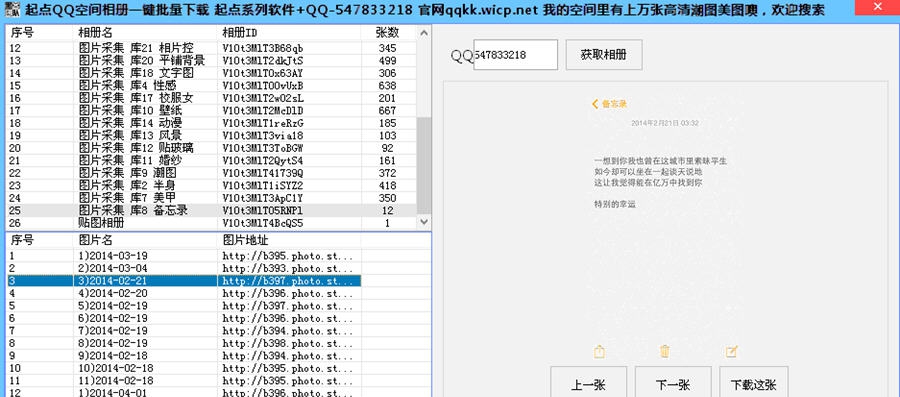The width and height of the screenshot is (900, 397).
Task: Click the QQ number input field
Action: pos(515,55)
